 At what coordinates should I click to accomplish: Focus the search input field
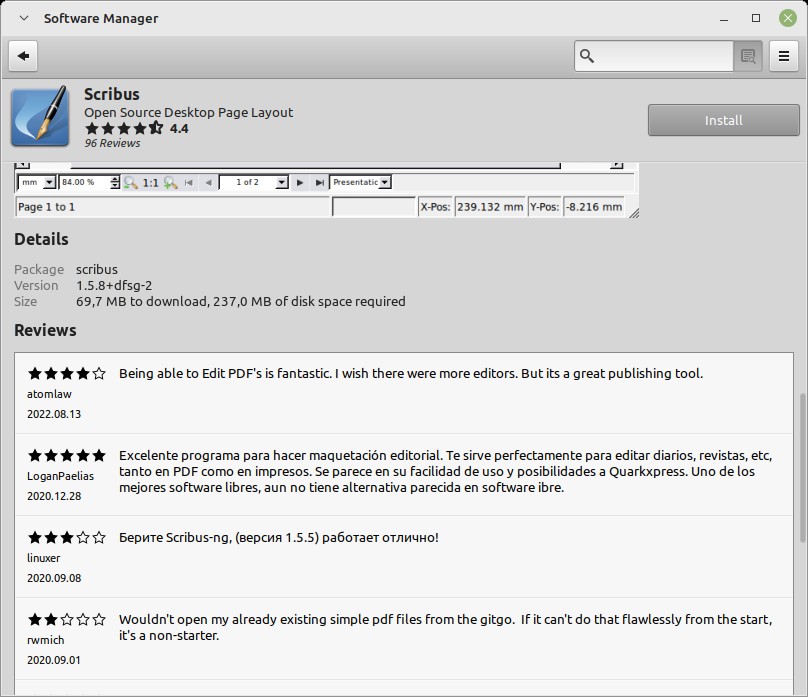pyautogui.click(x=654, y=56)
